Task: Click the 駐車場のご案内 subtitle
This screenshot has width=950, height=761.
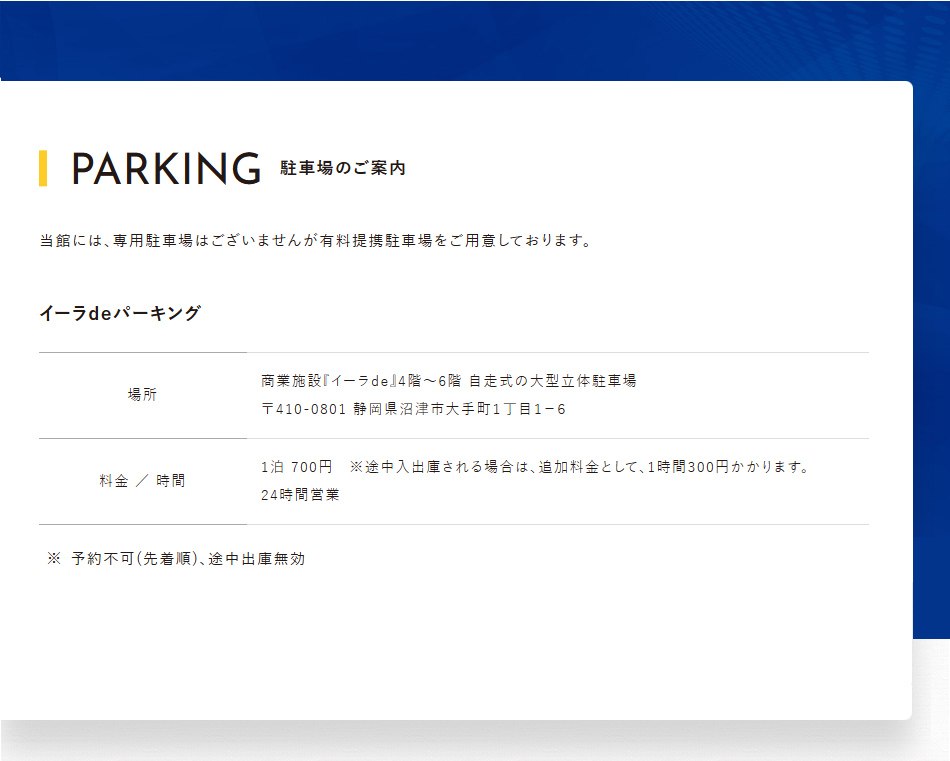Action: 342,168
